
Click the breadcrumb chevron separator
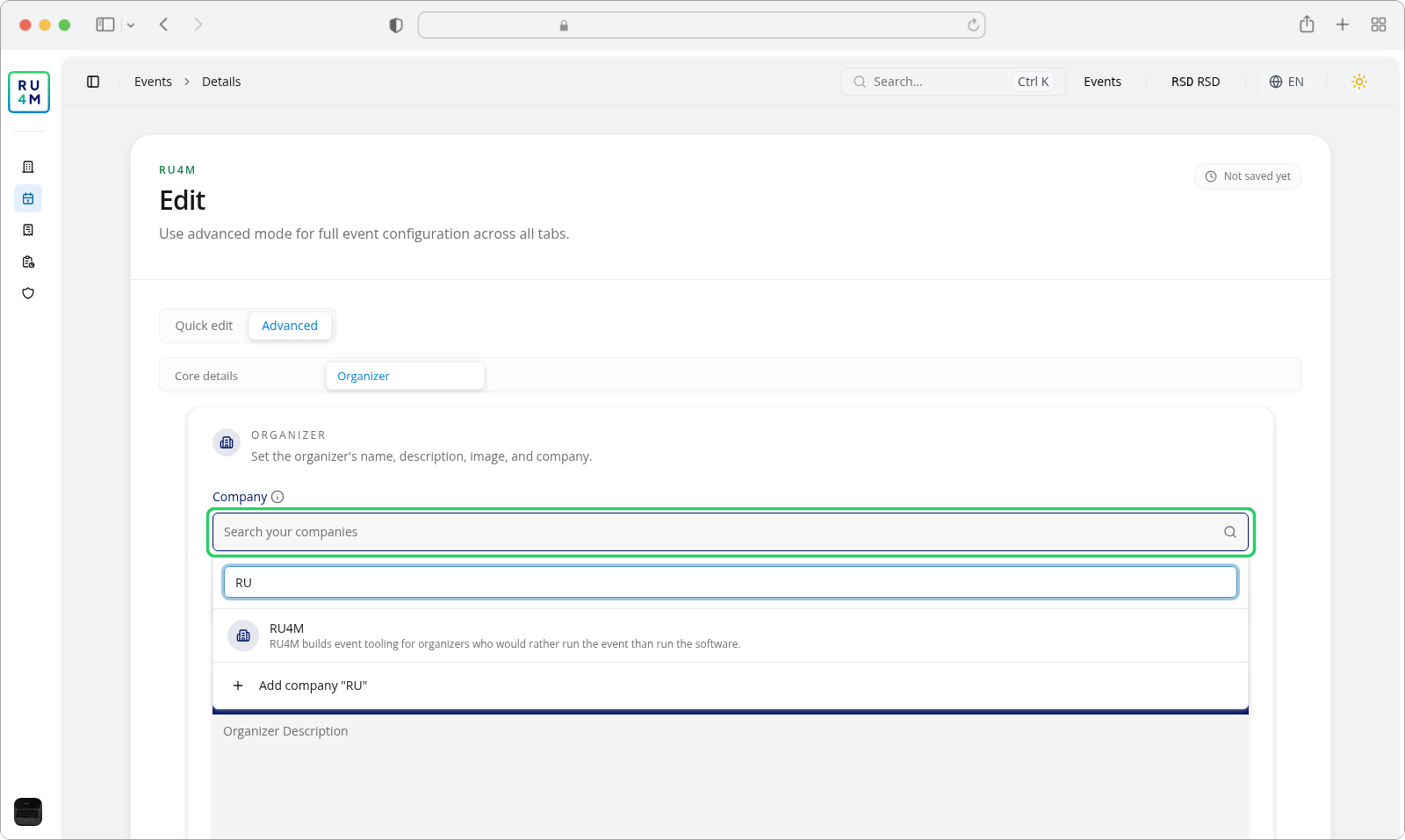(x=187, y=82)
